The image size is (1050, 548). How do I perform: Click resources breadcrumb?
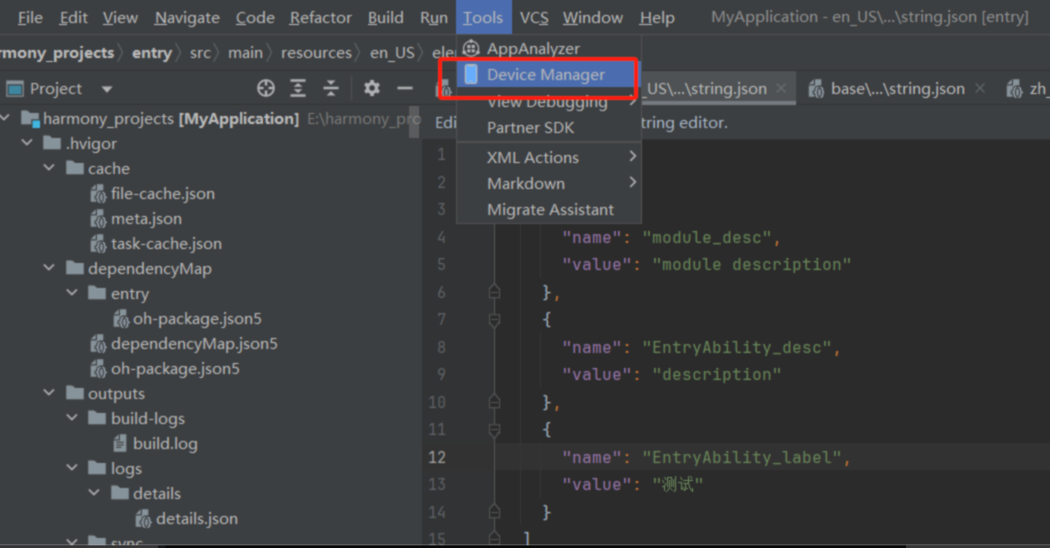(316, 52)
